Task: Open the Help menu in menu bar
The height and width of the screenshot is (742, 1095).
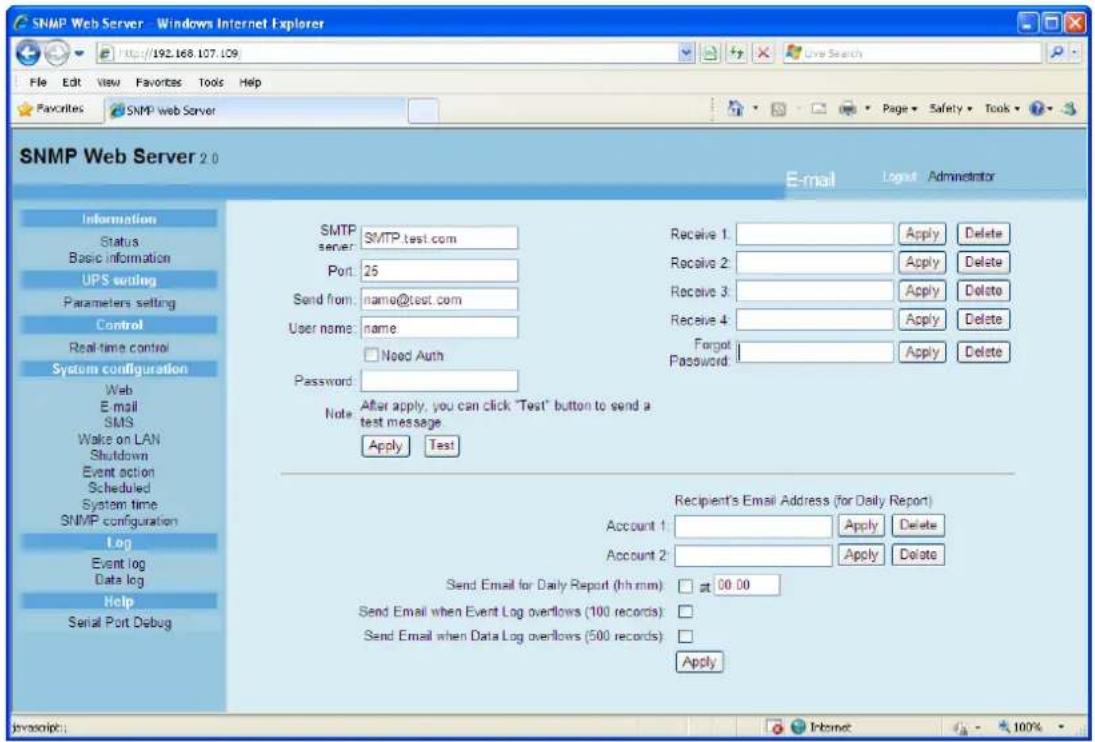Action: pos(250,82)
